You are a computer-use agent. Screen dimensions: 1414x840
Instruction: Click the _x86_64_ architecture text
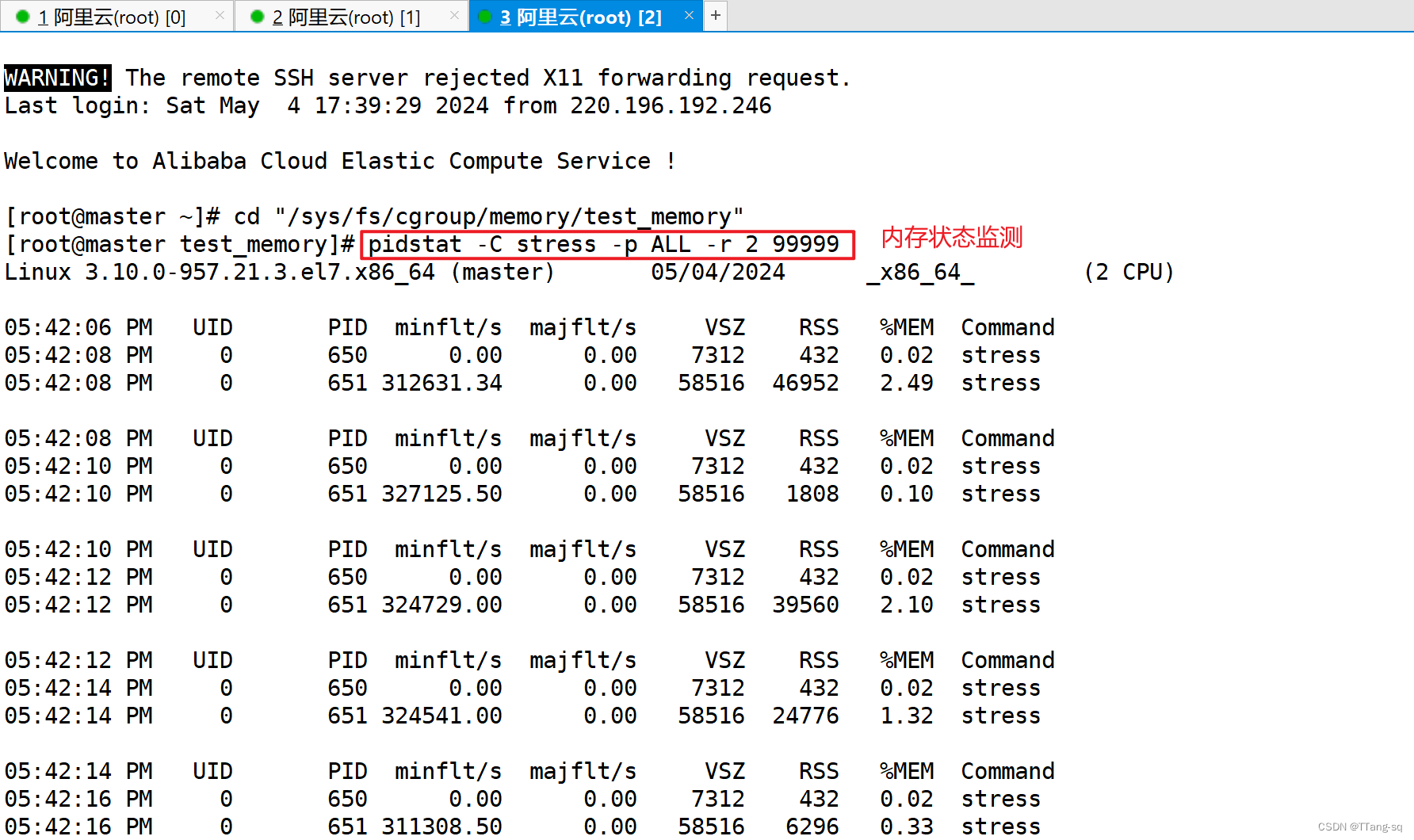coord(920,272)
